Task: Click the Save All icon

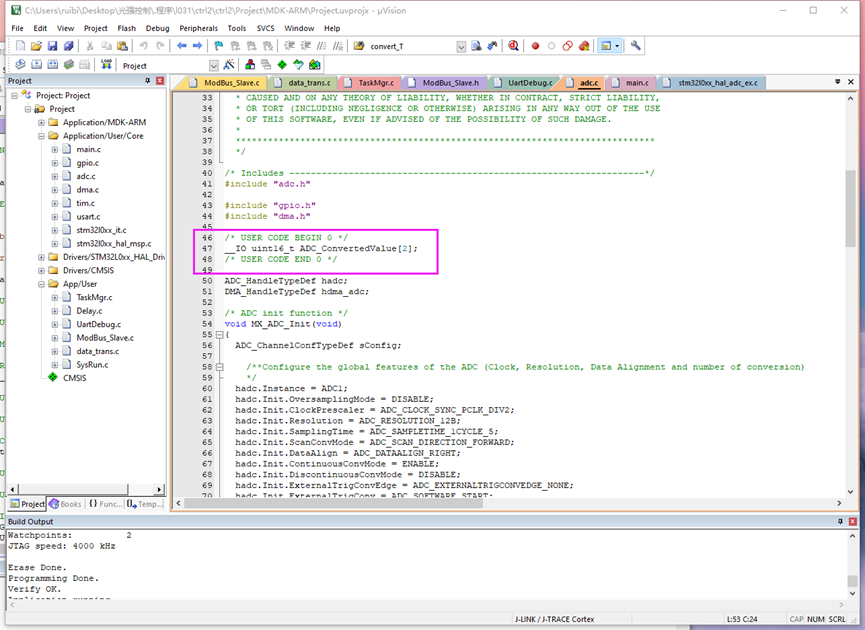Action: (68, 46)
